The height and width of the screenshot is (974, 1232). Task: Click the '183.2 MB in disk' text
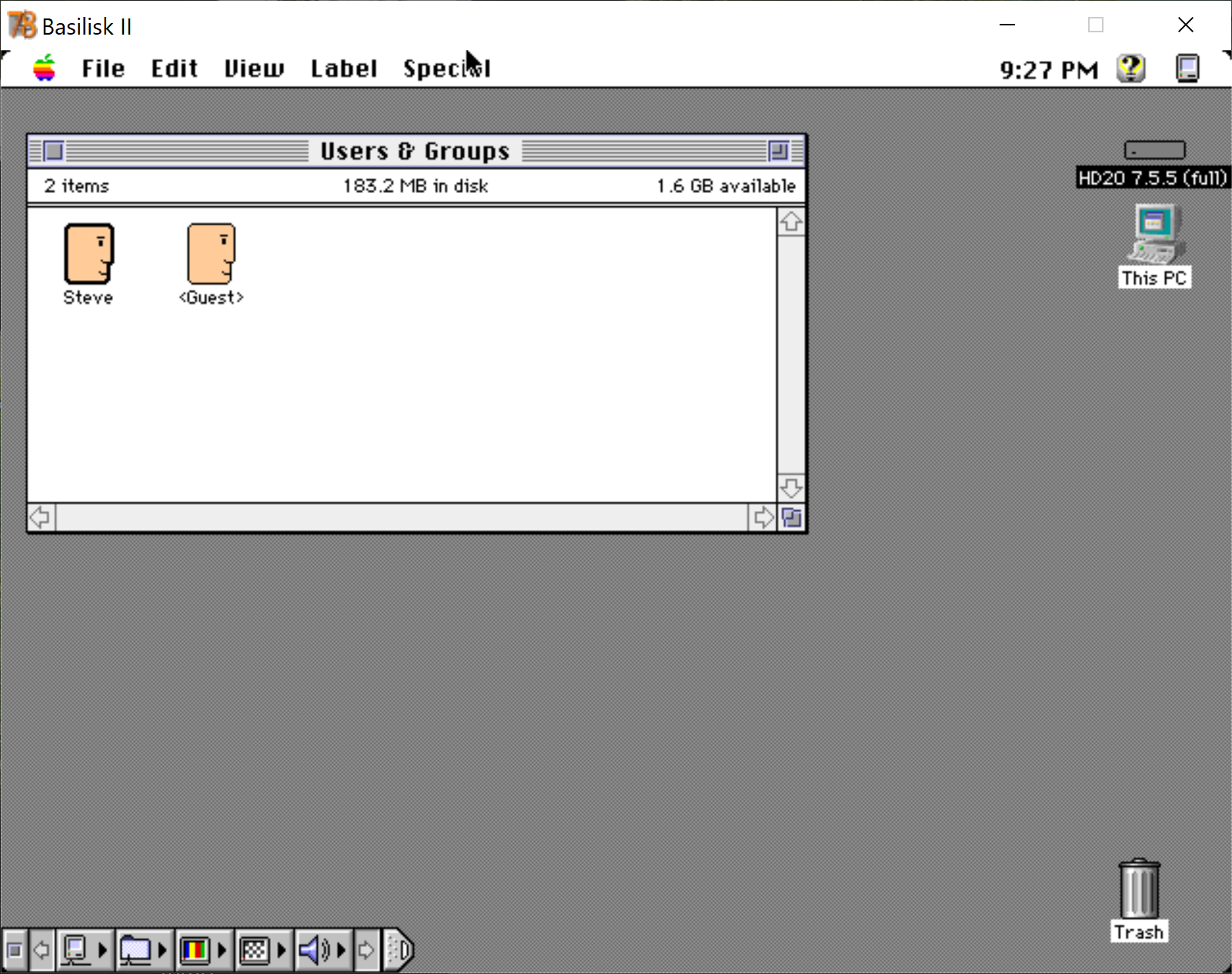click(x=416, y=186)
